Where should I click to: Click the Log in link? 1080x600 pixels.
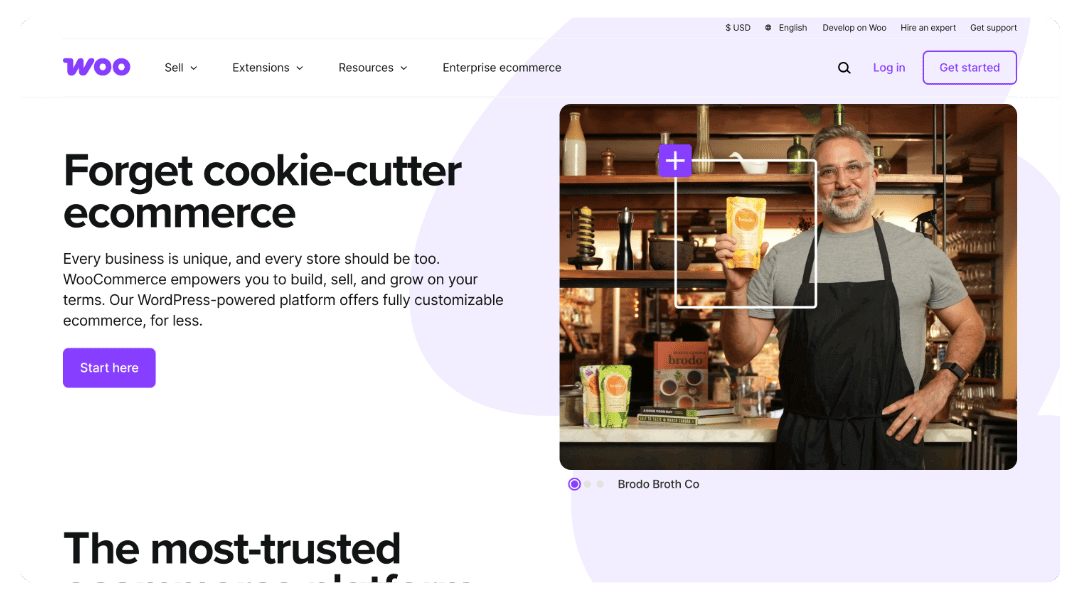pos(889,68)
